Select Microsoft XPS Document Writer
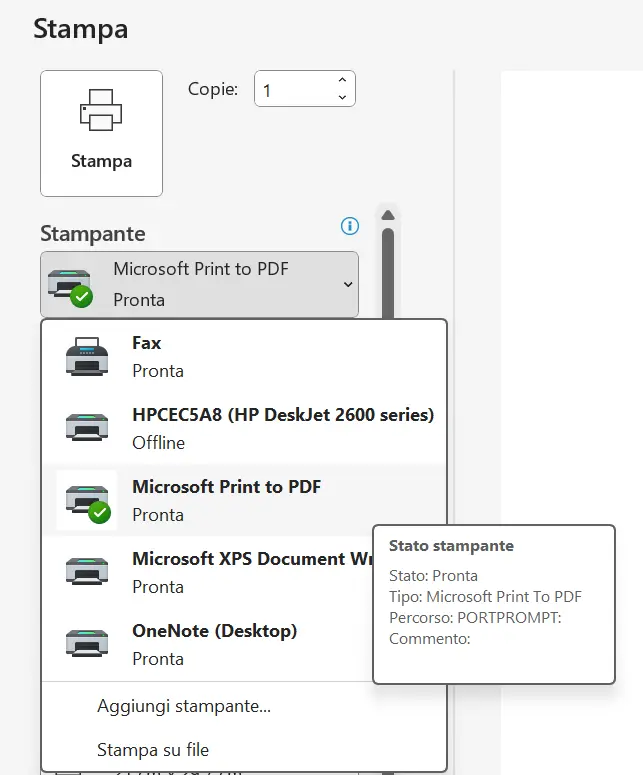This screenshot has height=775, width=643. click(x=208, y=572)
